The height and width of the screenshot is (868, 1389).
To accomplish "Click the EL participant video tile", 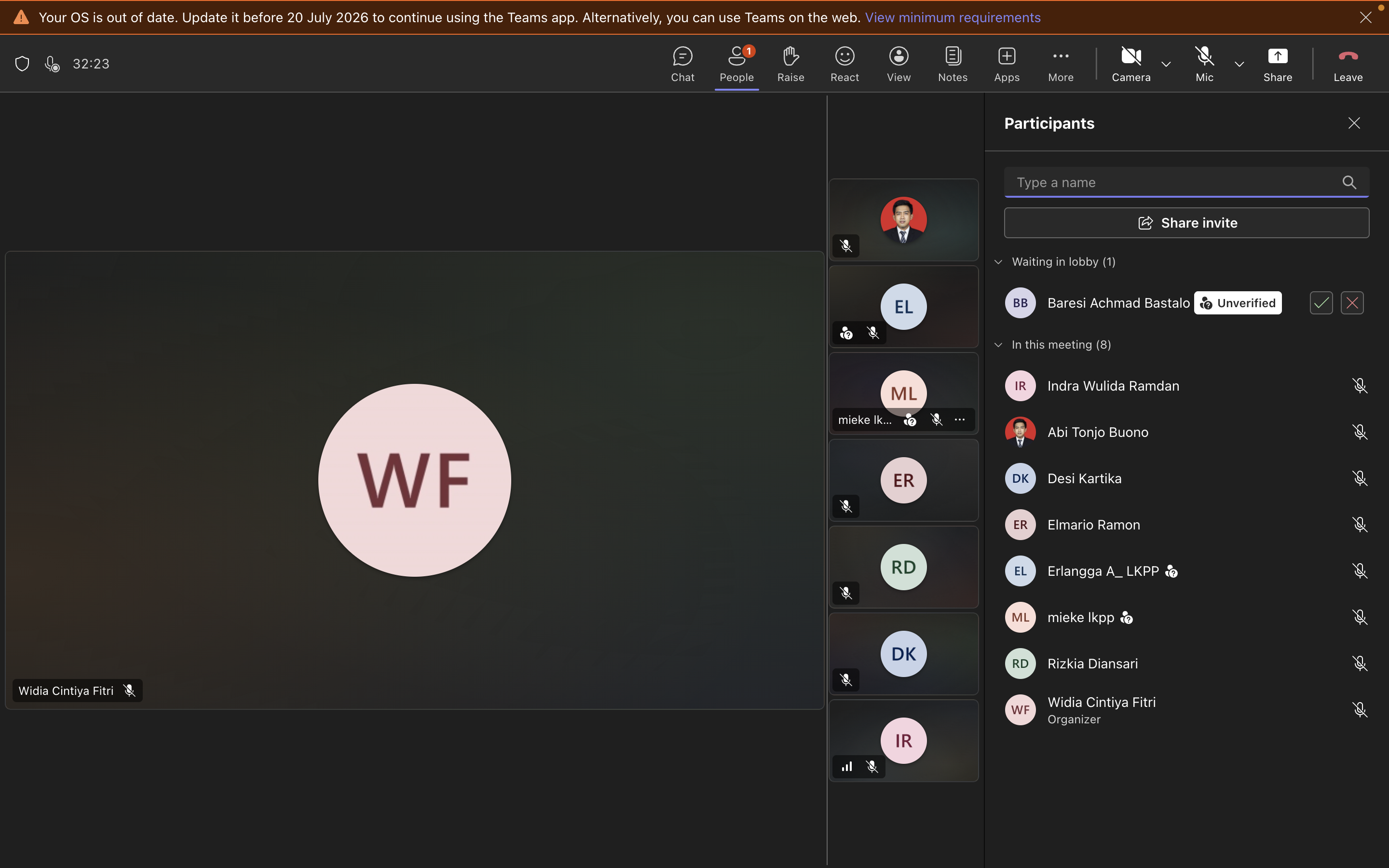I will tap(903, 307).
